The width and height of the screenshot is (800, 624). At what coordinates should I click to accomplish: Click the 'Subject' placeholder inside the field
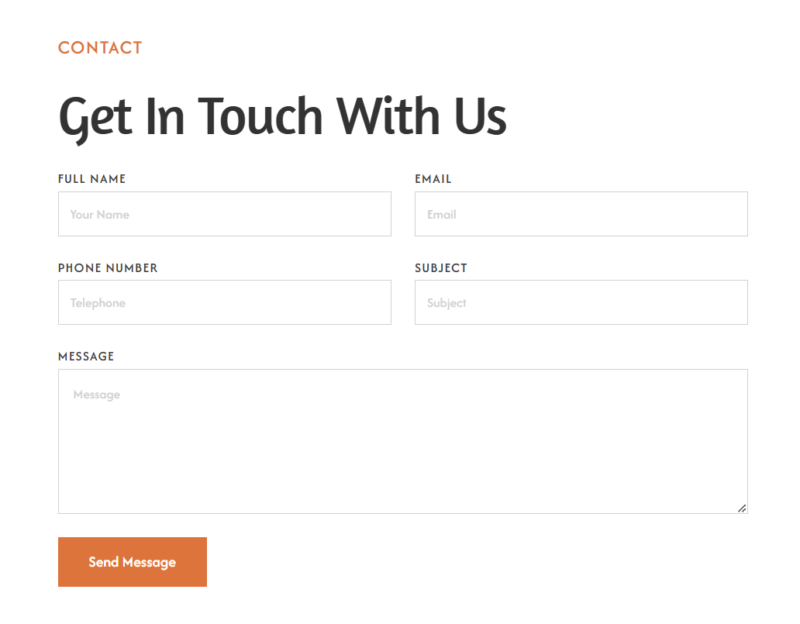446,302
